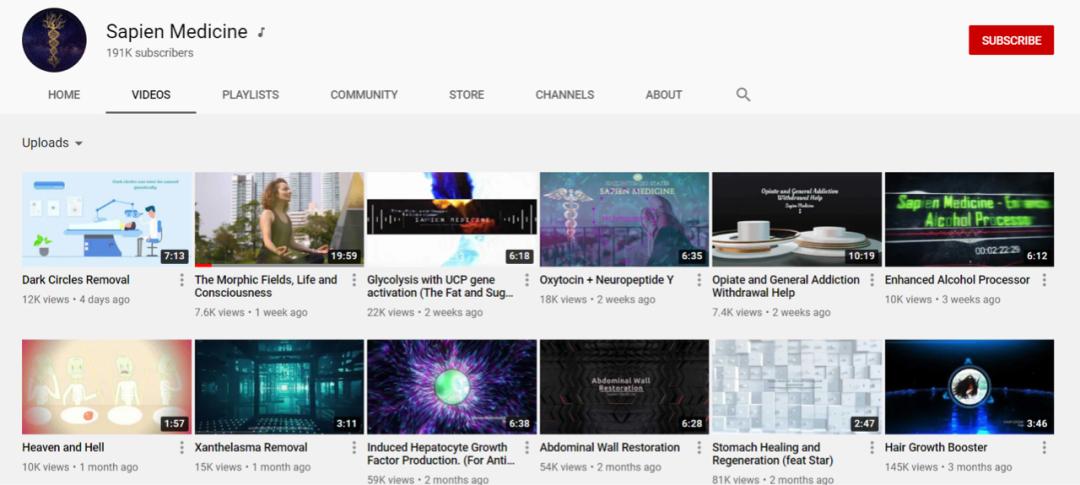Open the channel search magnifier icon
Viewport: 1080px width, 485px height.
point(743,94)
